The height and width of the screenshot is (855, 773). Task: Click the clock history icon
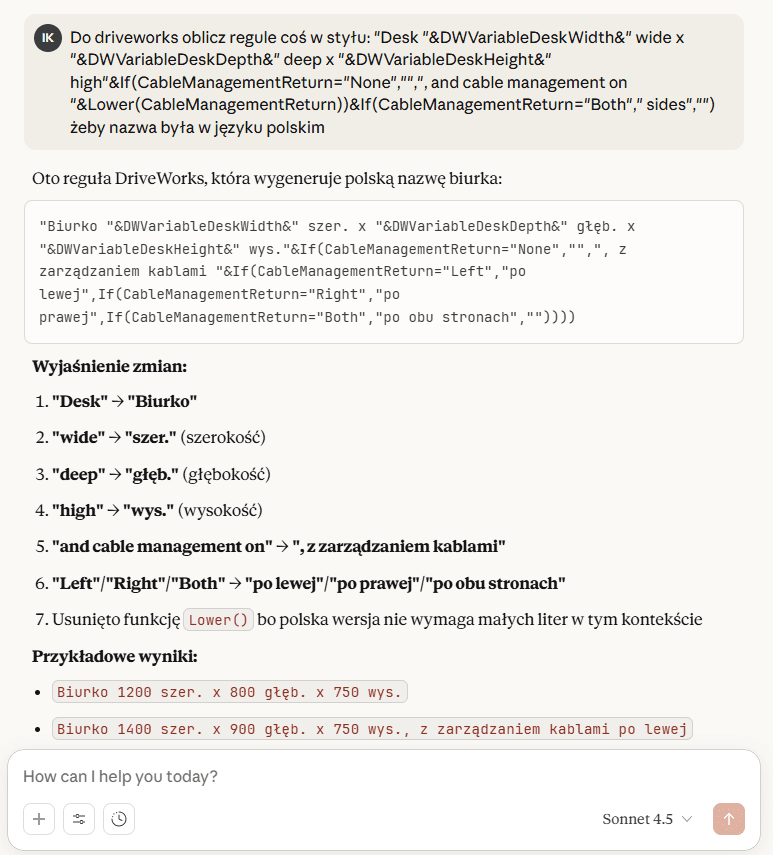[119, 819]
